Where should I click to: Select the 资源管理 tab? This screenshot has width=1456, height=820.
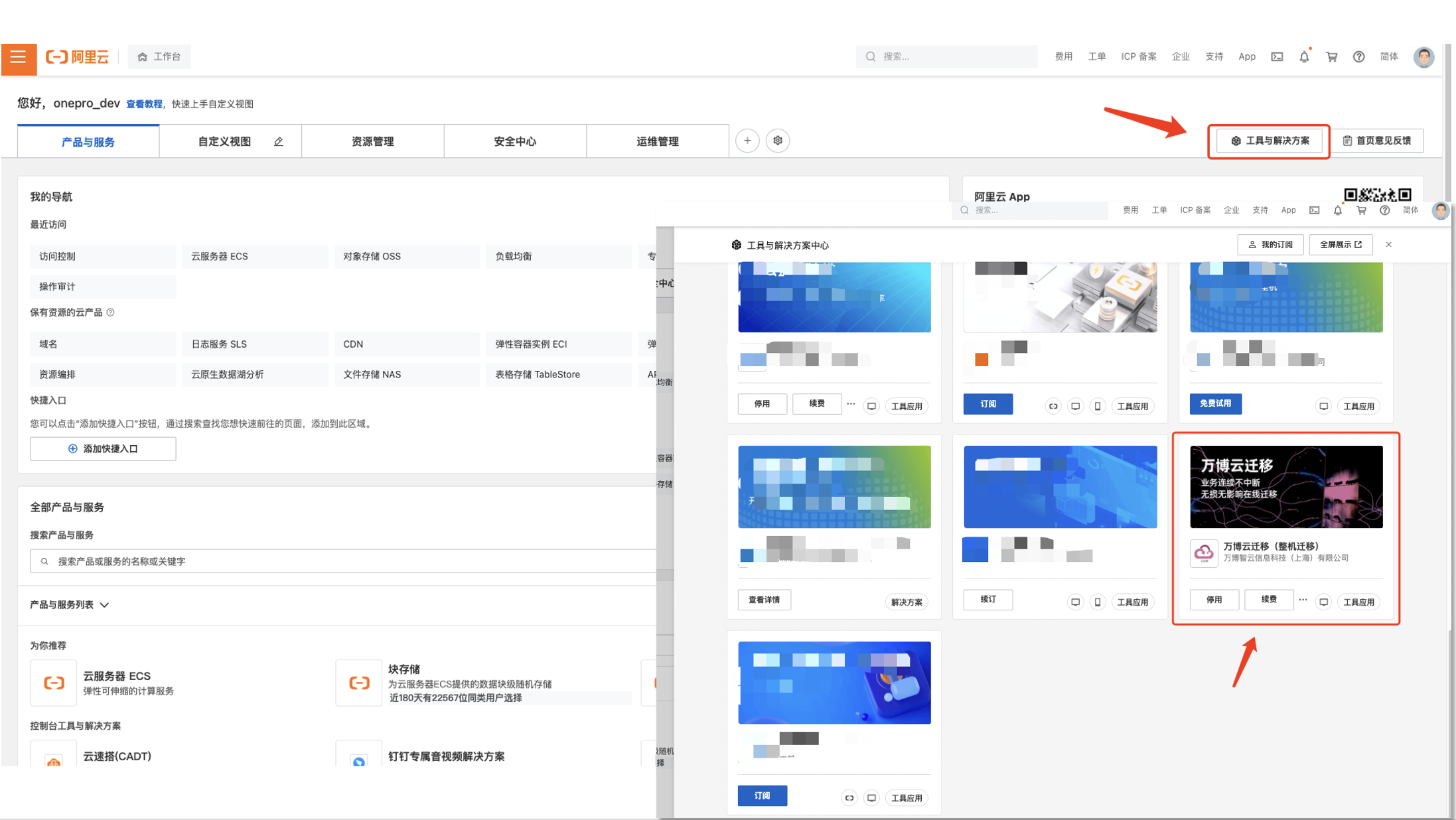tap(373, 141)
